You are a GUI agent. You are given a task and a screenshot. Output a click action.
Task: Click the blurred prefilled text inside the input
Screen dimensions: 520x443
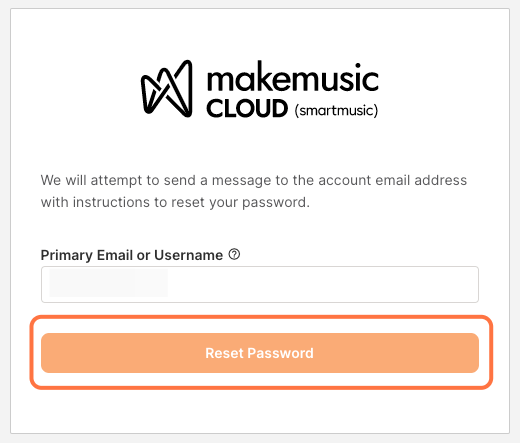coord(108,283)
